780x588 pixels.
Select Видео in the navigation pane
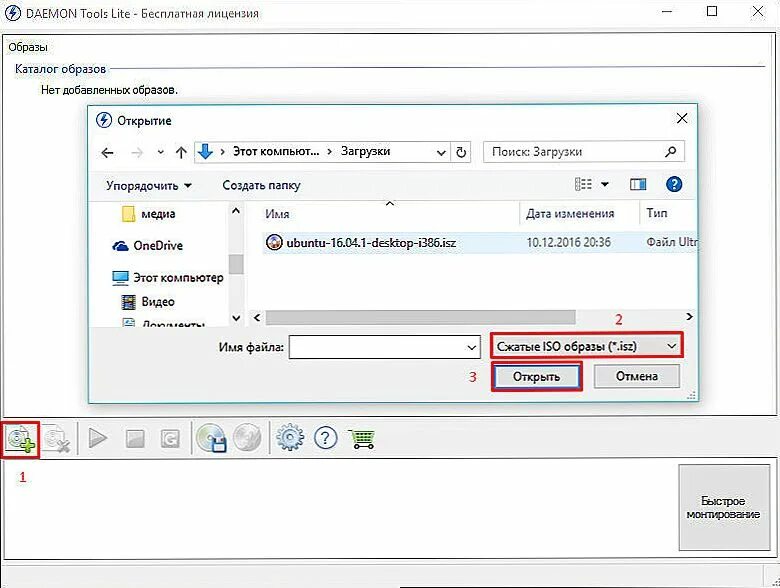coord(148,301)
